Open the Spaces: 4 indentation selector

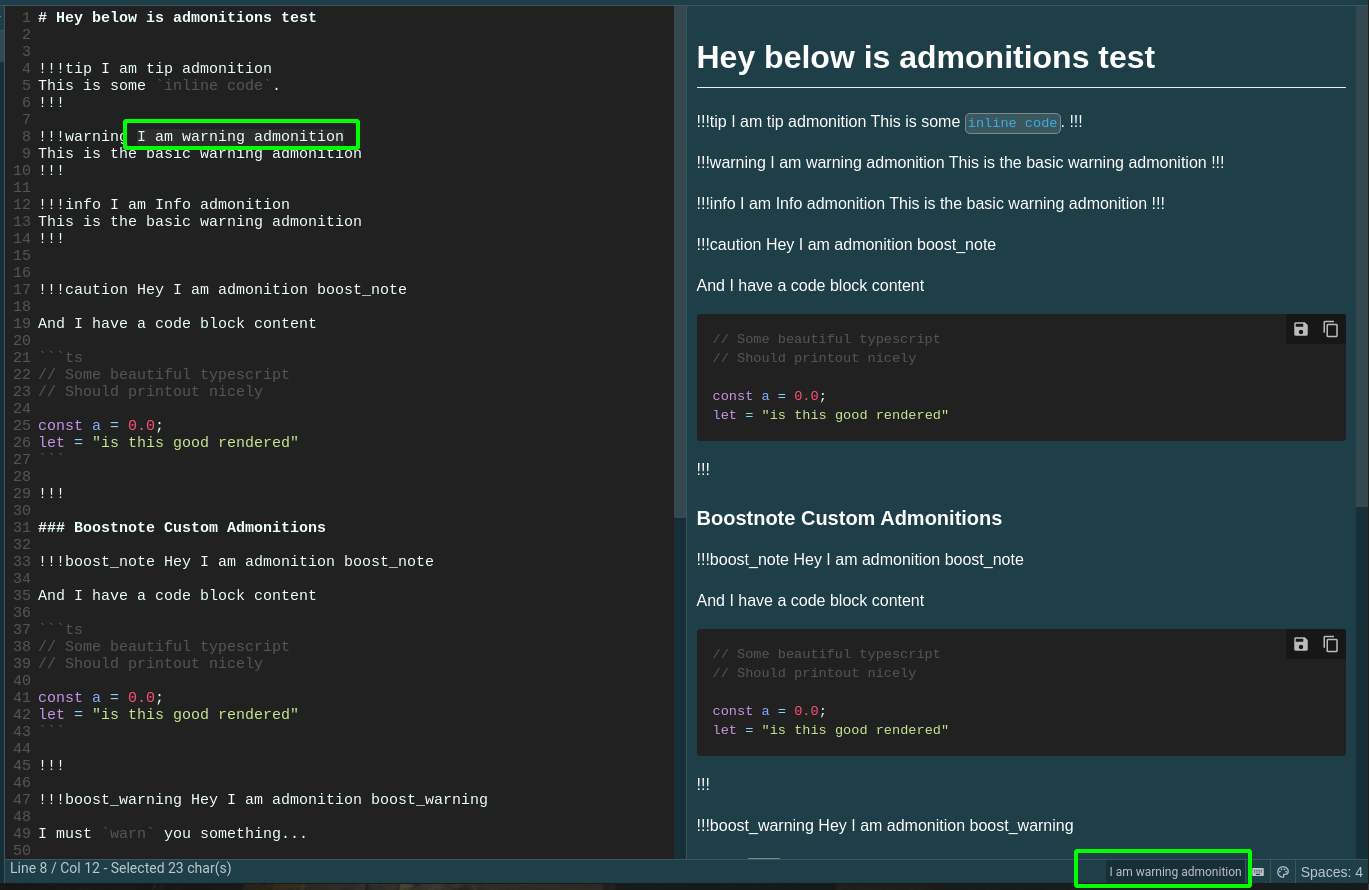(x=1331, y=872)
